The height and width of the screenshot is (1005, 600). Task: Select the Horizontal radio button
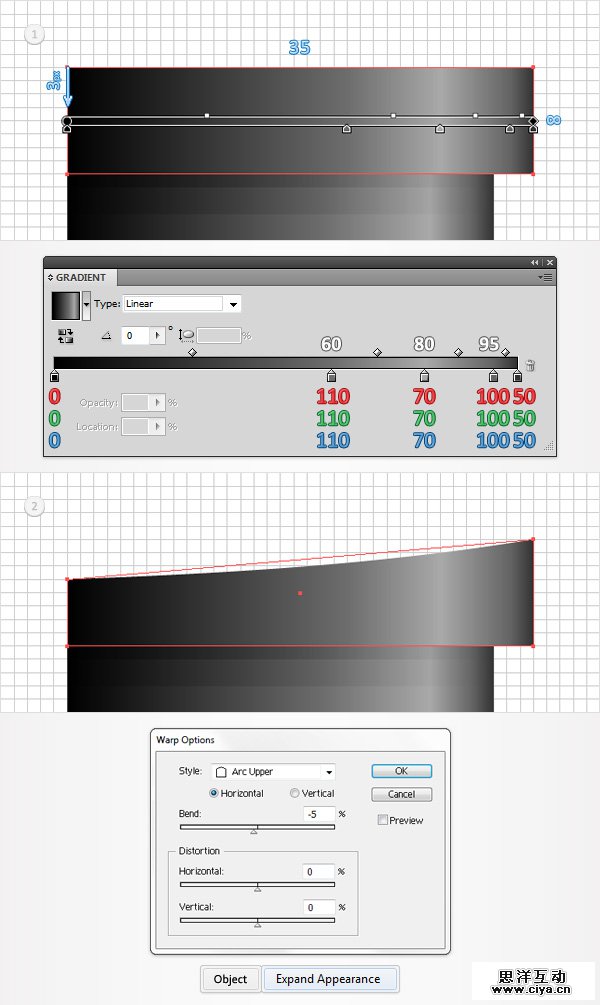pos(214,793)
